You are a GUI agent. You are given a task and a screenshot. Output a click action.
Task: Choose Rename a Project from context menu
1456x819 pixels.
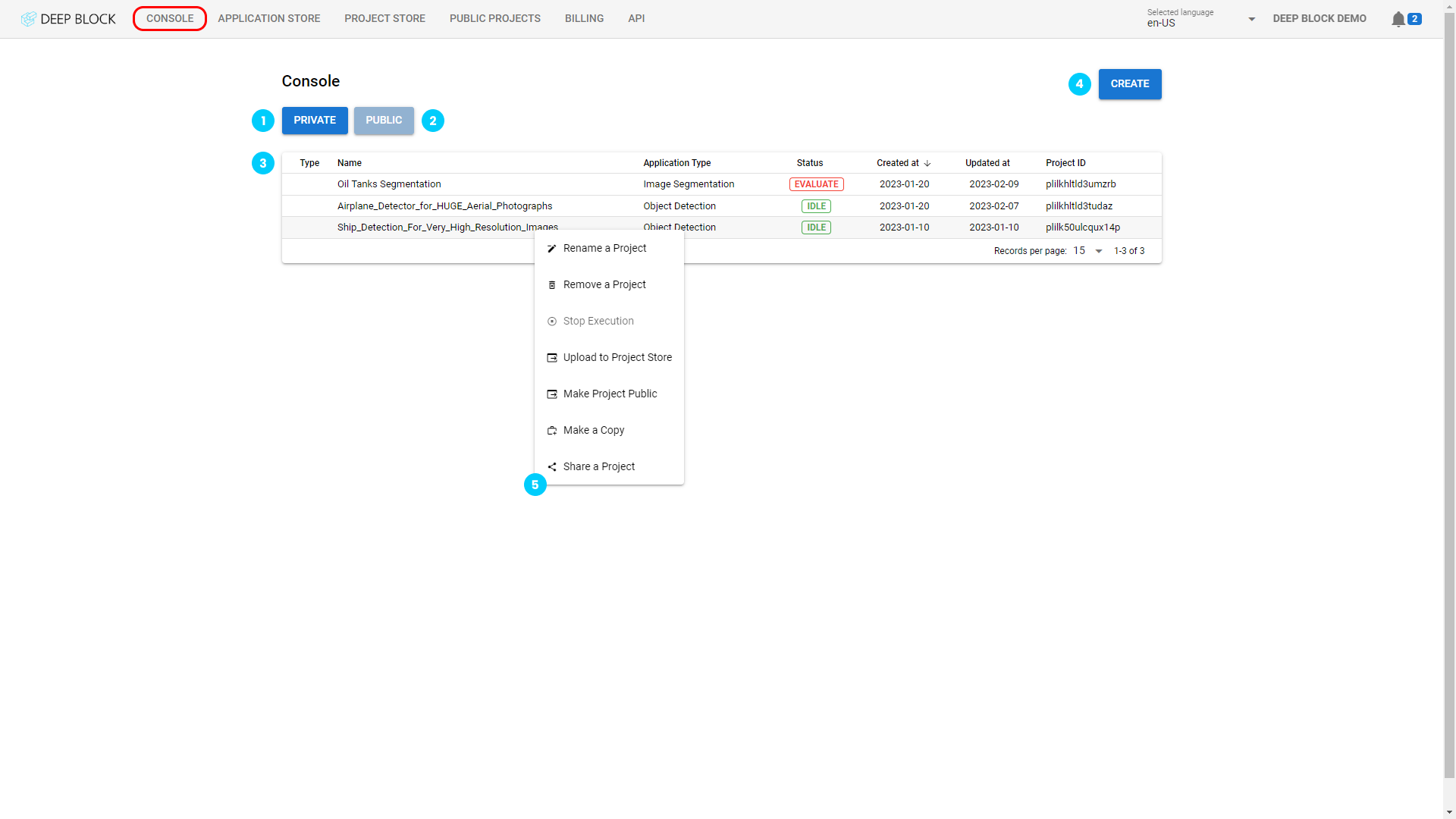pyautogui.click(x=609, y=249)
